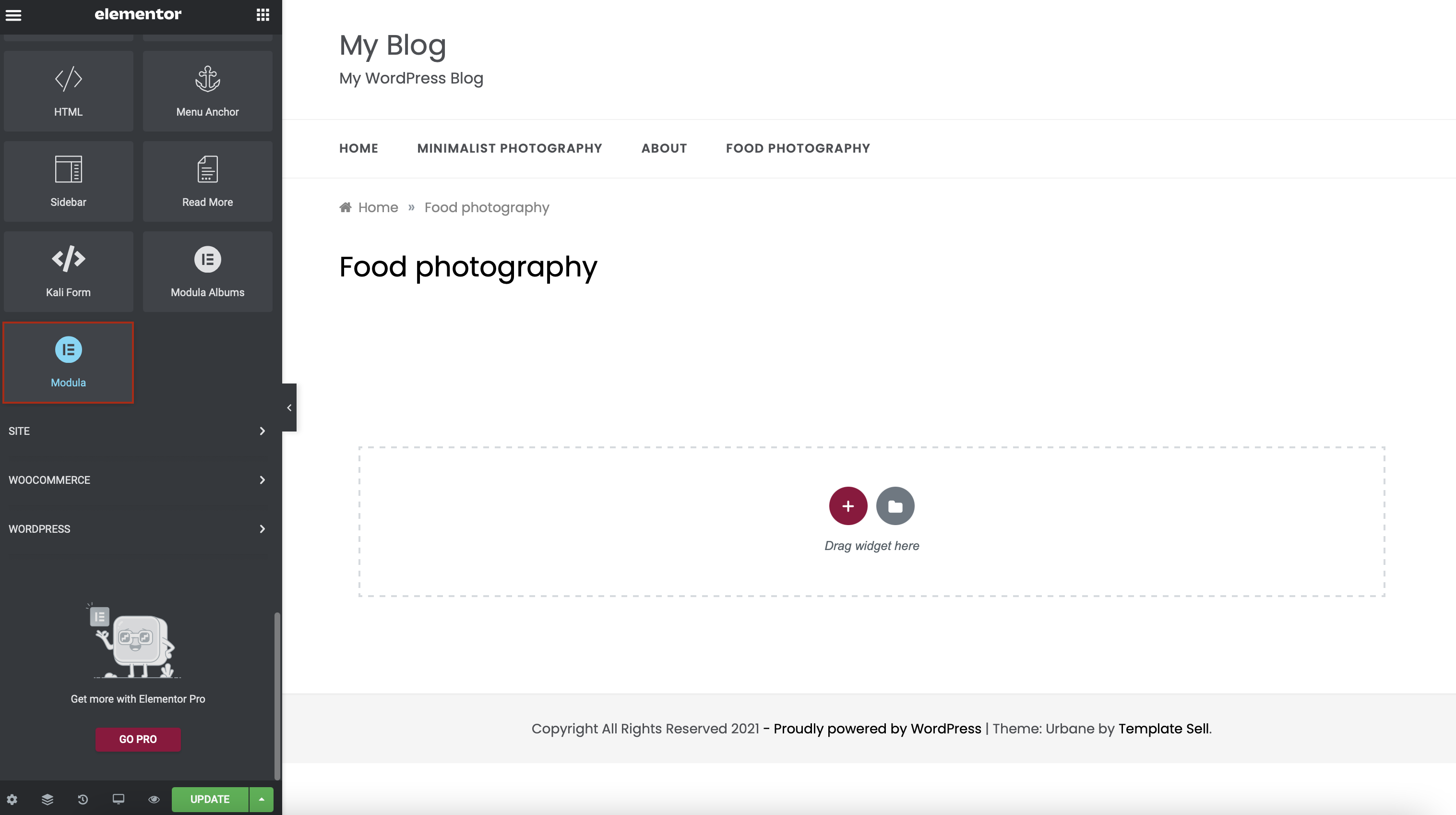Open the Elementor hamburger menu
This screenshot has width=1456, height=815.
tap(13, 15)
